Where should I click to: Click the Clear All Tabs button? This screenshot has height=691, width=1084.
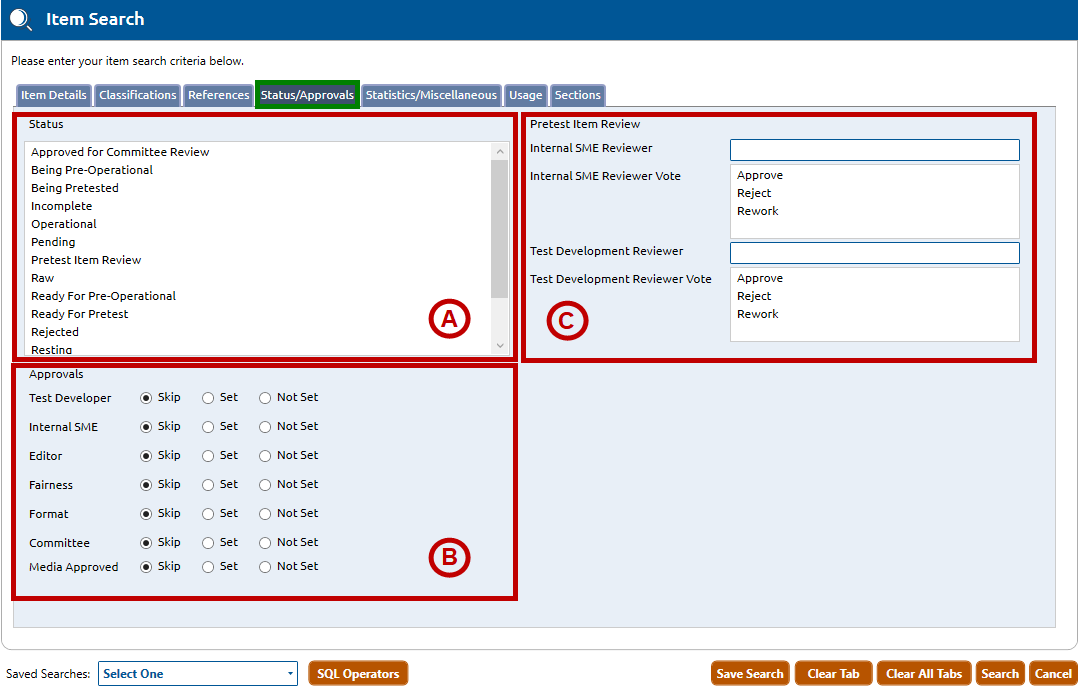tap(924, 674)
